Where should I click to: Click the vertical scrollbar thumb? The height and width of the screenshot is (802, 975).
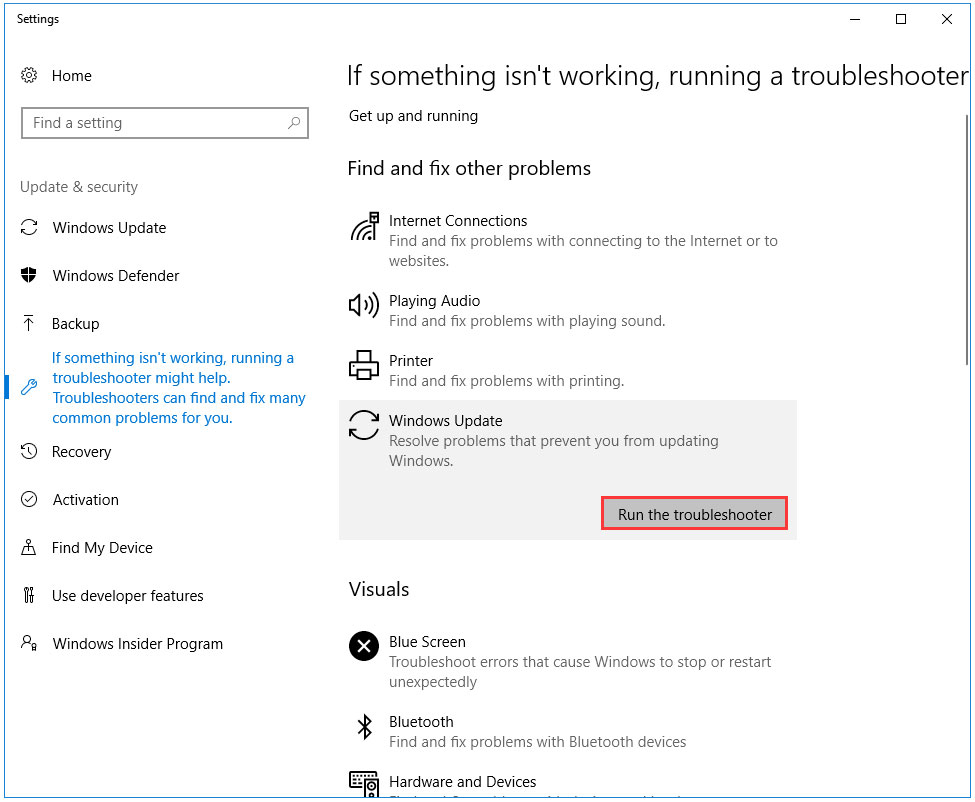click(967, 239)
